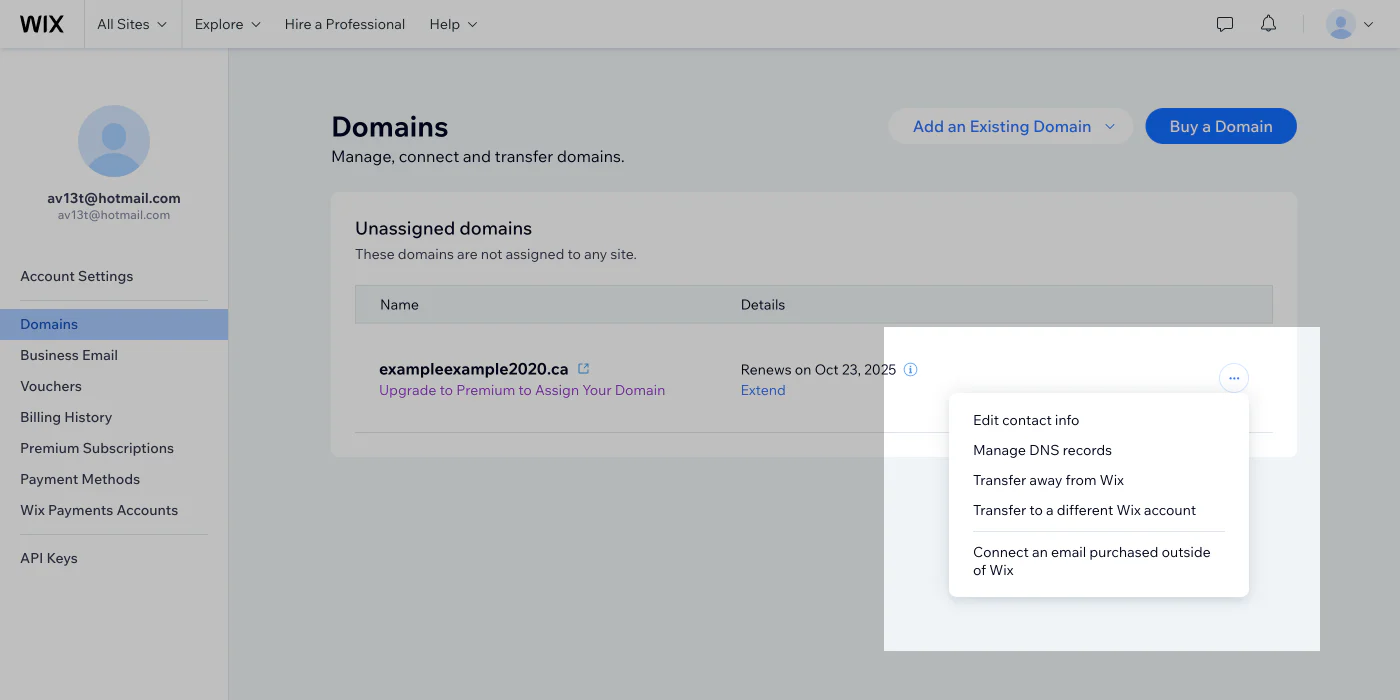The image size is (1400, 700).
Task: Open the domain actions ellipsis menu
Action: tap(1234, 378)
